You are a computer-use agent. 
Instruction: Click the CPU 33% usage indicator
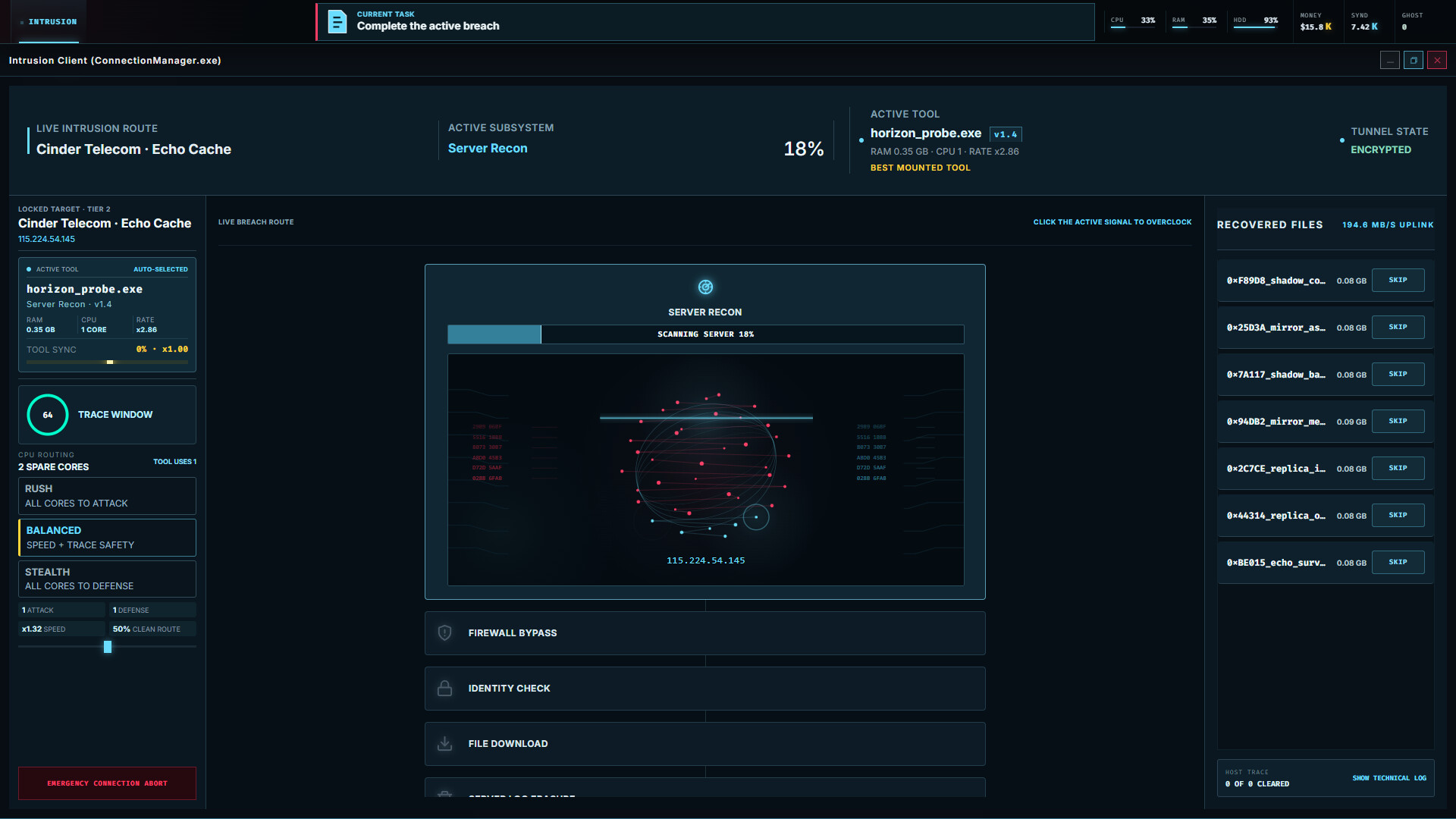pyautogui.click(x=1134, y=21)
